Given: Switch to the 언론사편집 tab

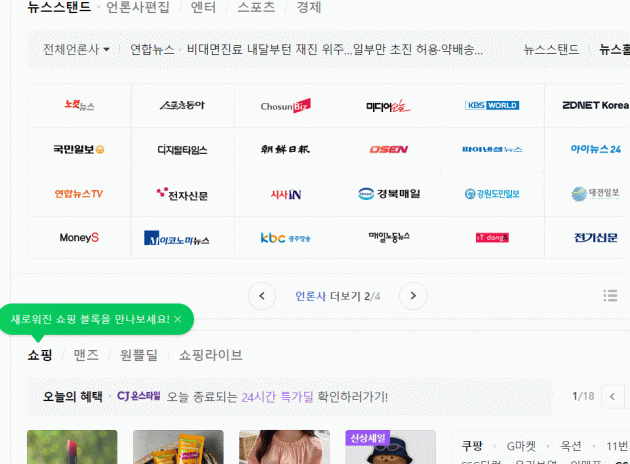Looking at the screenshot, I should click(x=137, y=7).
